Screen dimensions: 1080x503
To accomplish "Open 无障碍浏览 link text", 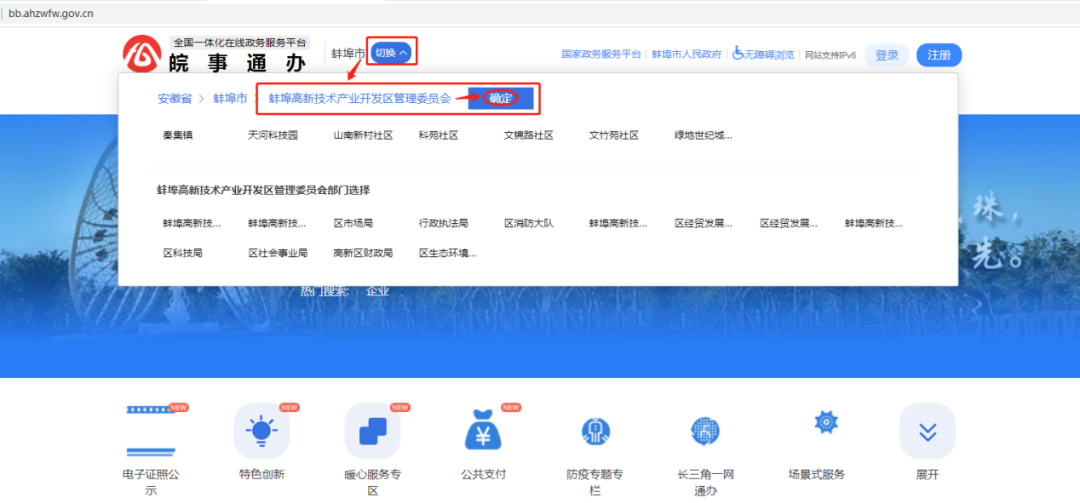I will point(769,54).
